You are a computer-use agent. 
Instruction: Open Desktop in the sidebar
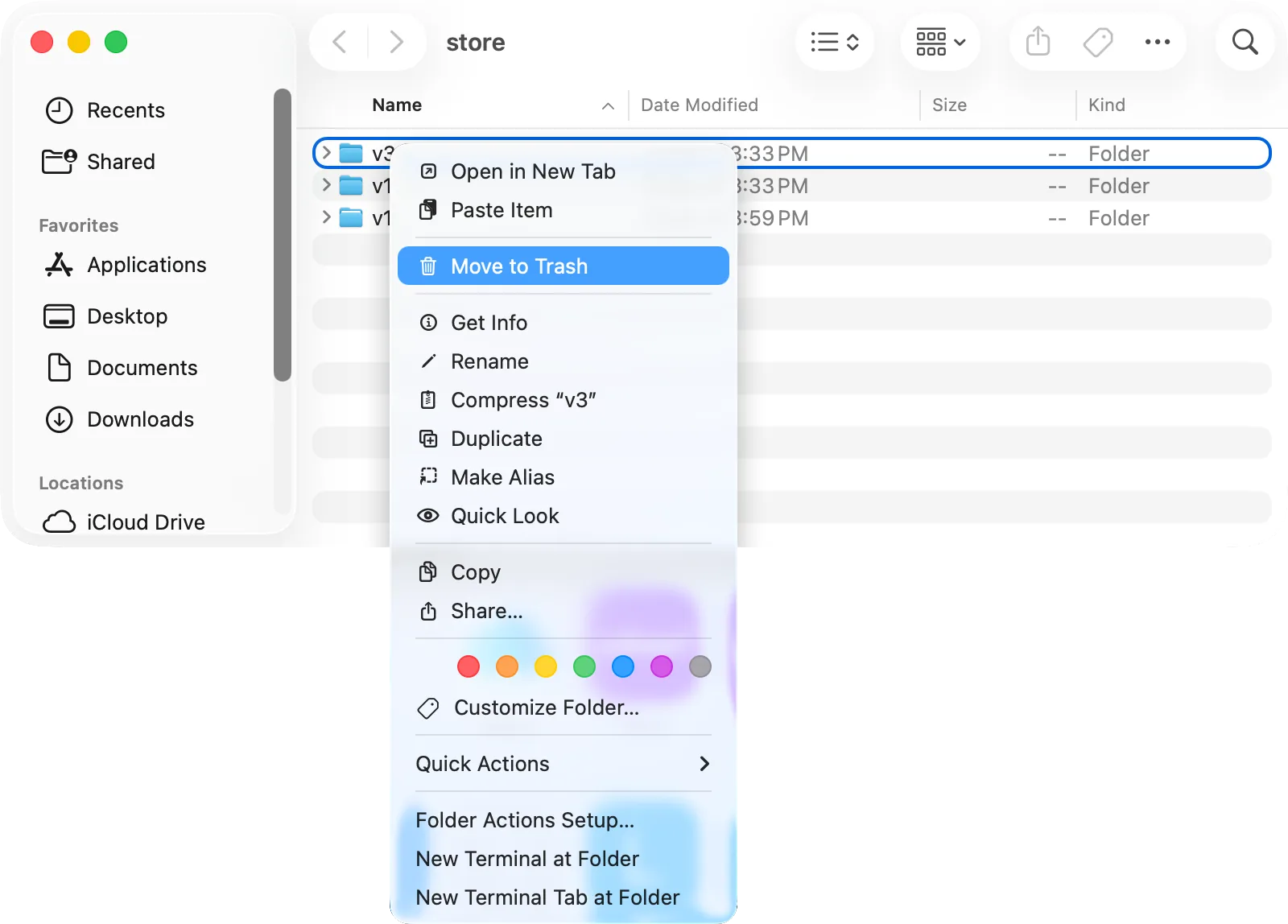(x=105, y=316)
